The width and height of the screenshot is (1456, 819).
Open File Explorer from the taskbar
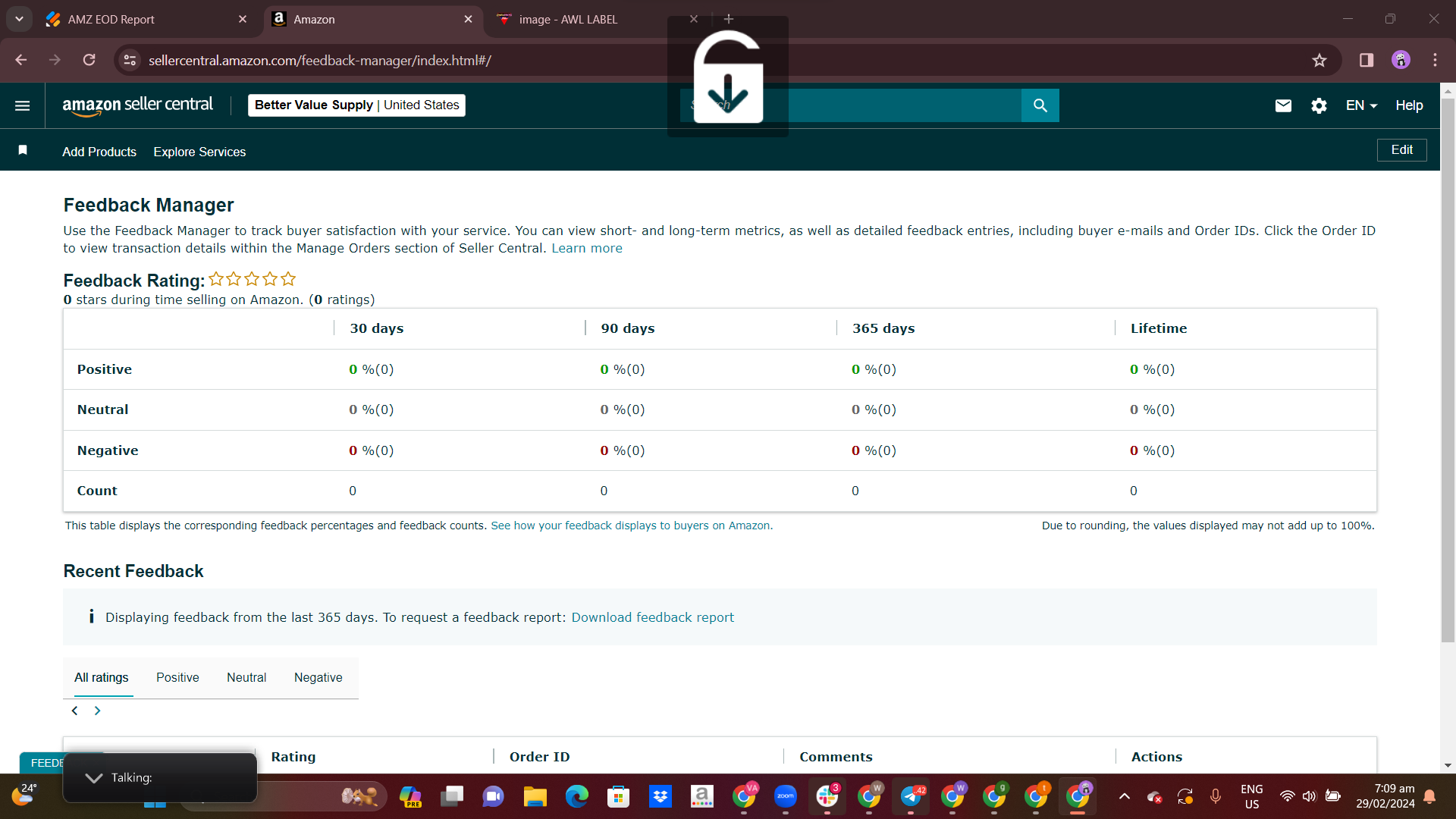[535, 796]
